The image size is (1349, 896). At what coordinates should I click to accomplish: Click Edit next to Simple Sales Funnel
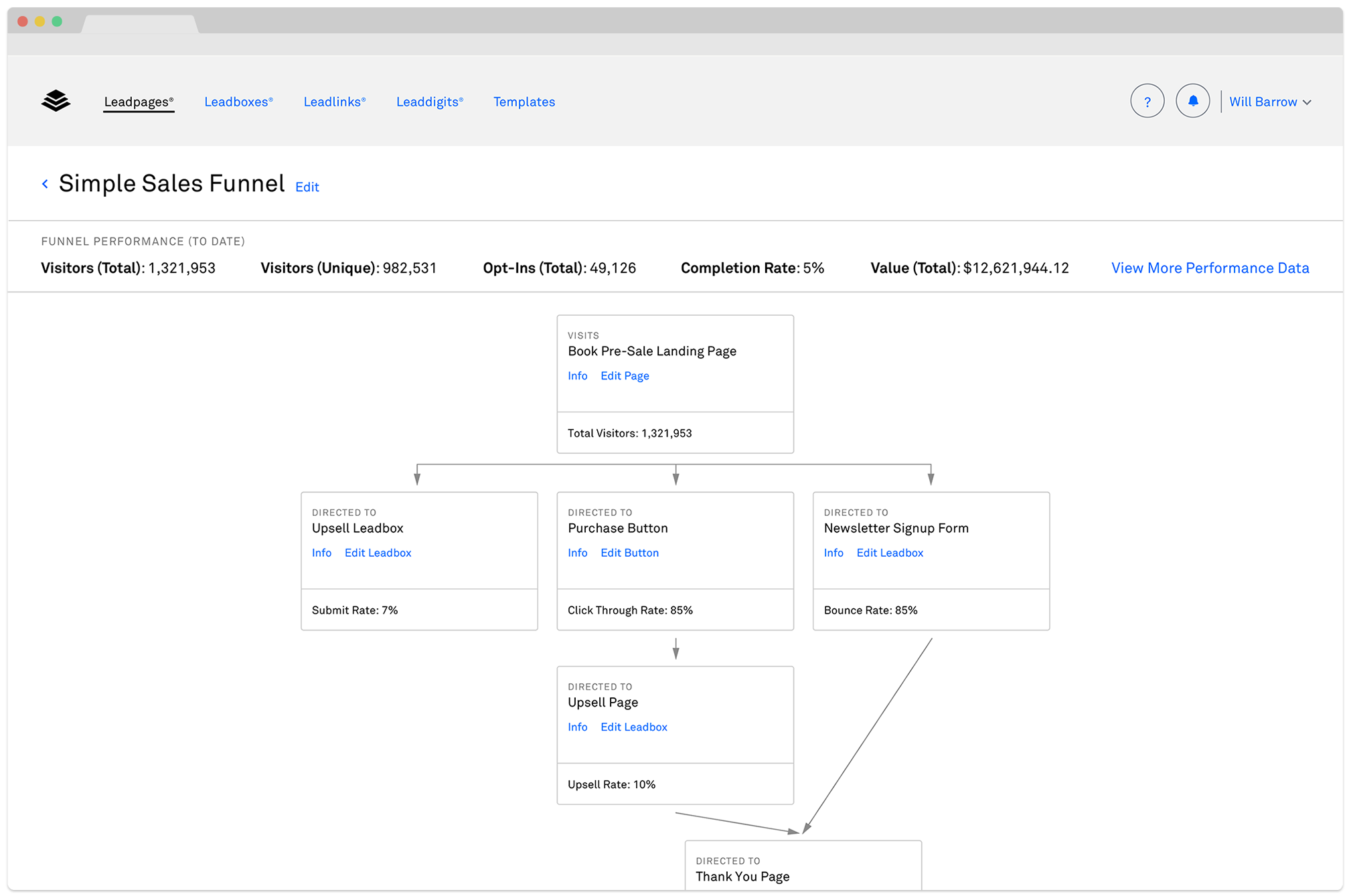(307, 187)
